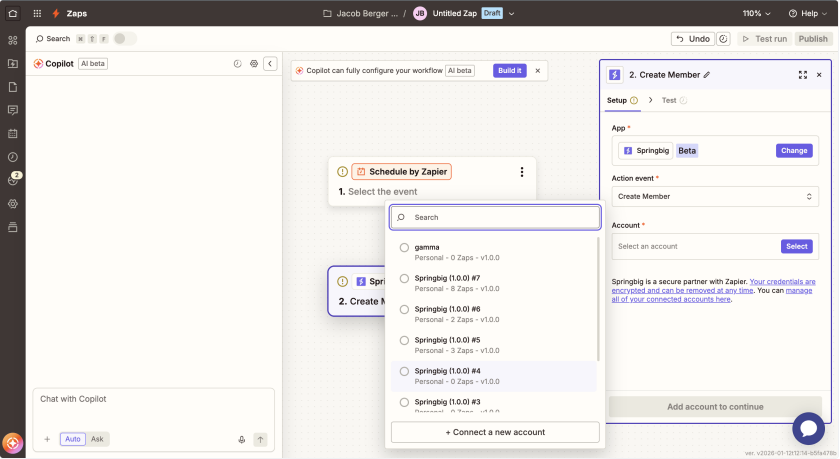
Task: Send the Copilot message with arrow
Action: click(260, 439)
